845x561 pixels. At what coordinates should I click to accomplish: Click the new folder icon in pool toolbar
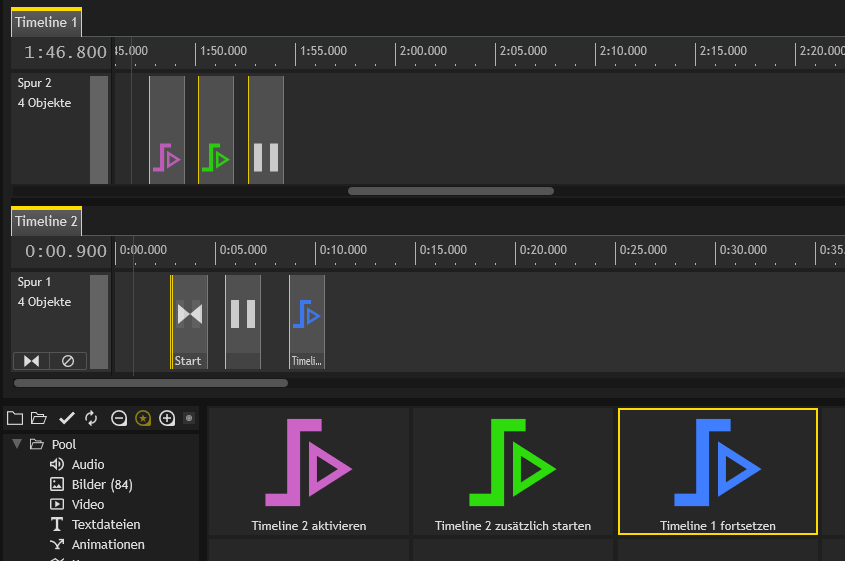14,418
